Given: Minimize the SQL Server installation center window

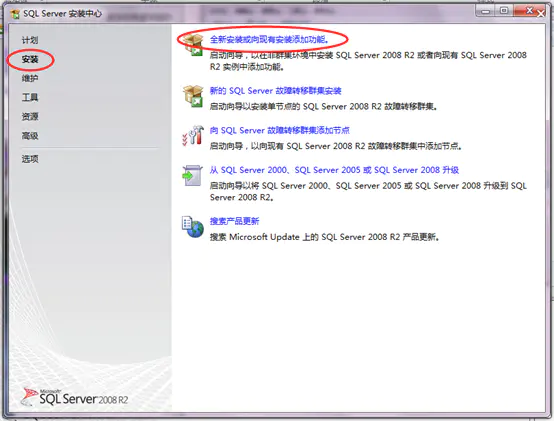Looking at the screenshot, I should [485, 11].
